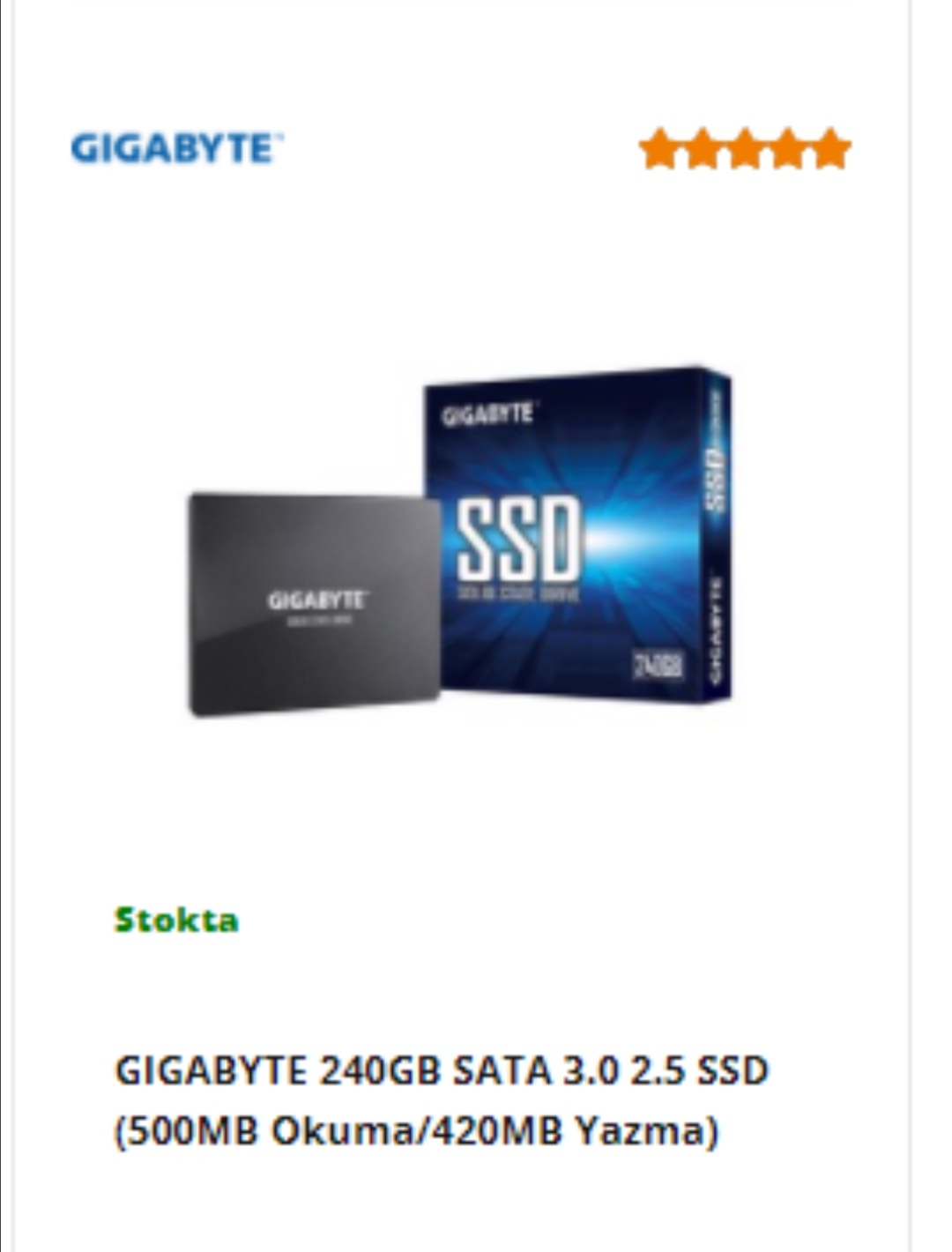Click the box spine with vertical SSD text
Screen dimensions: 952x1252
click(716, 535)
